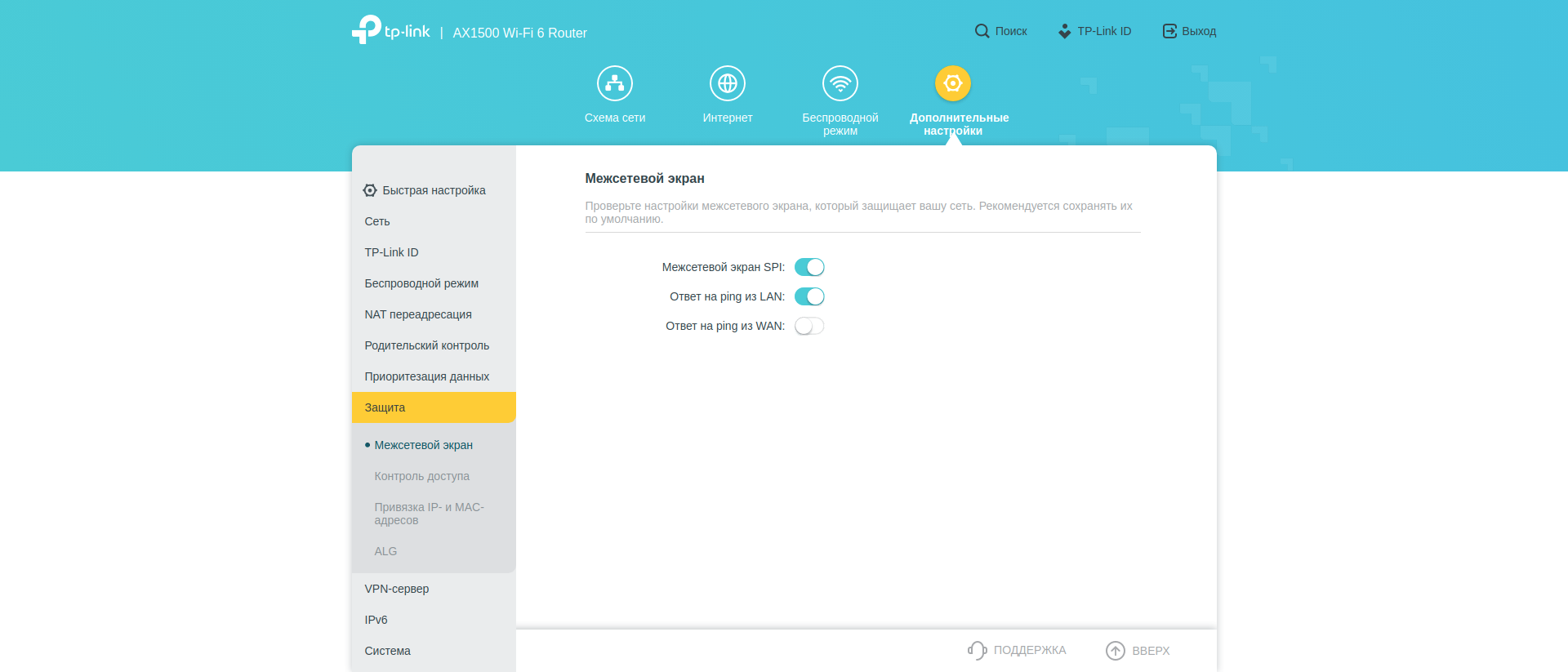Collapse the Защита sidebar section
The image size is (1568, 672).
click(x=433, y=407)
